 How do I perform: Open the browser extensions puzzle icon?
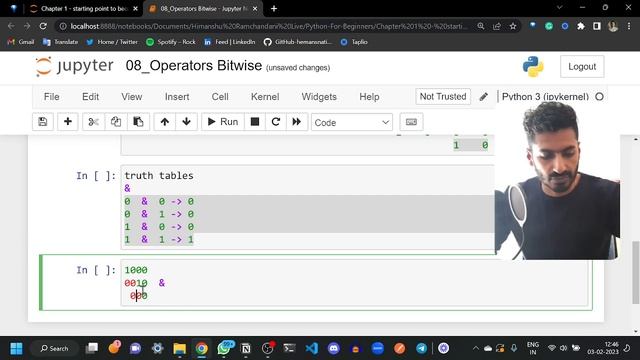coord(581,26)
